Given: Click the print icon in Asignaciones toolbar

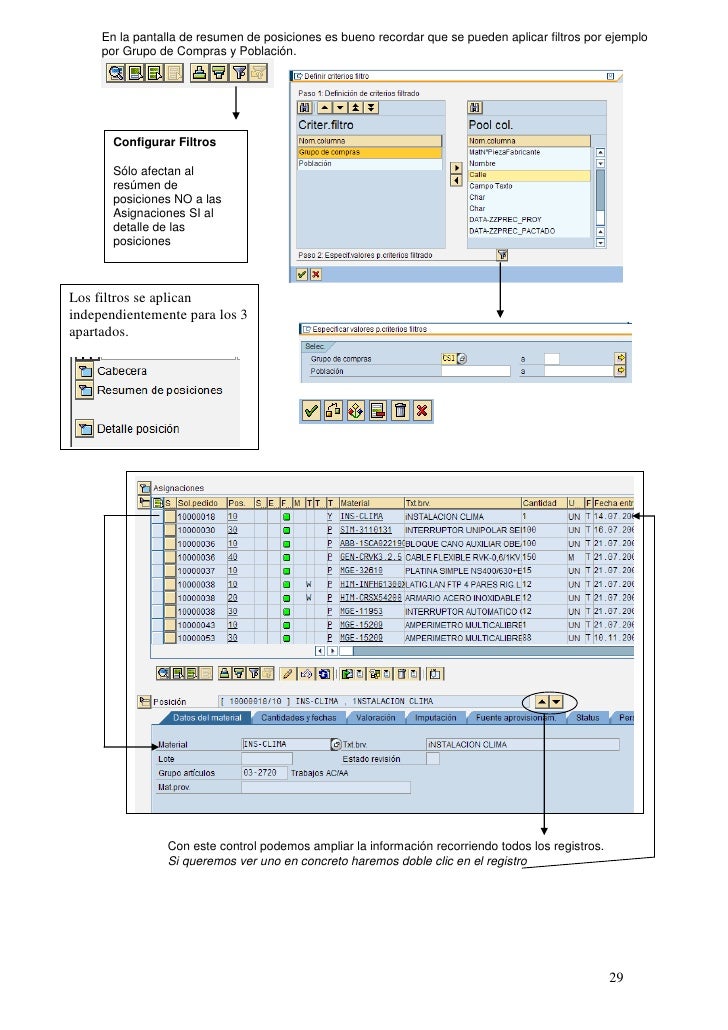Looking at the screenshot, I should pyautogui.click(x=225, y=673).
